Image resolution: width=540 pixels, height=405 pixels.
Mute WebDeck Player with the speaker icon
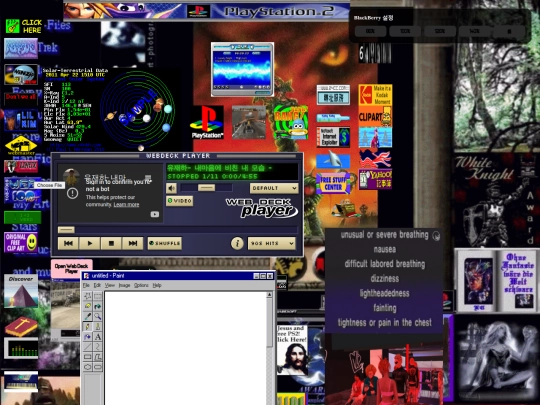[171, 188]
